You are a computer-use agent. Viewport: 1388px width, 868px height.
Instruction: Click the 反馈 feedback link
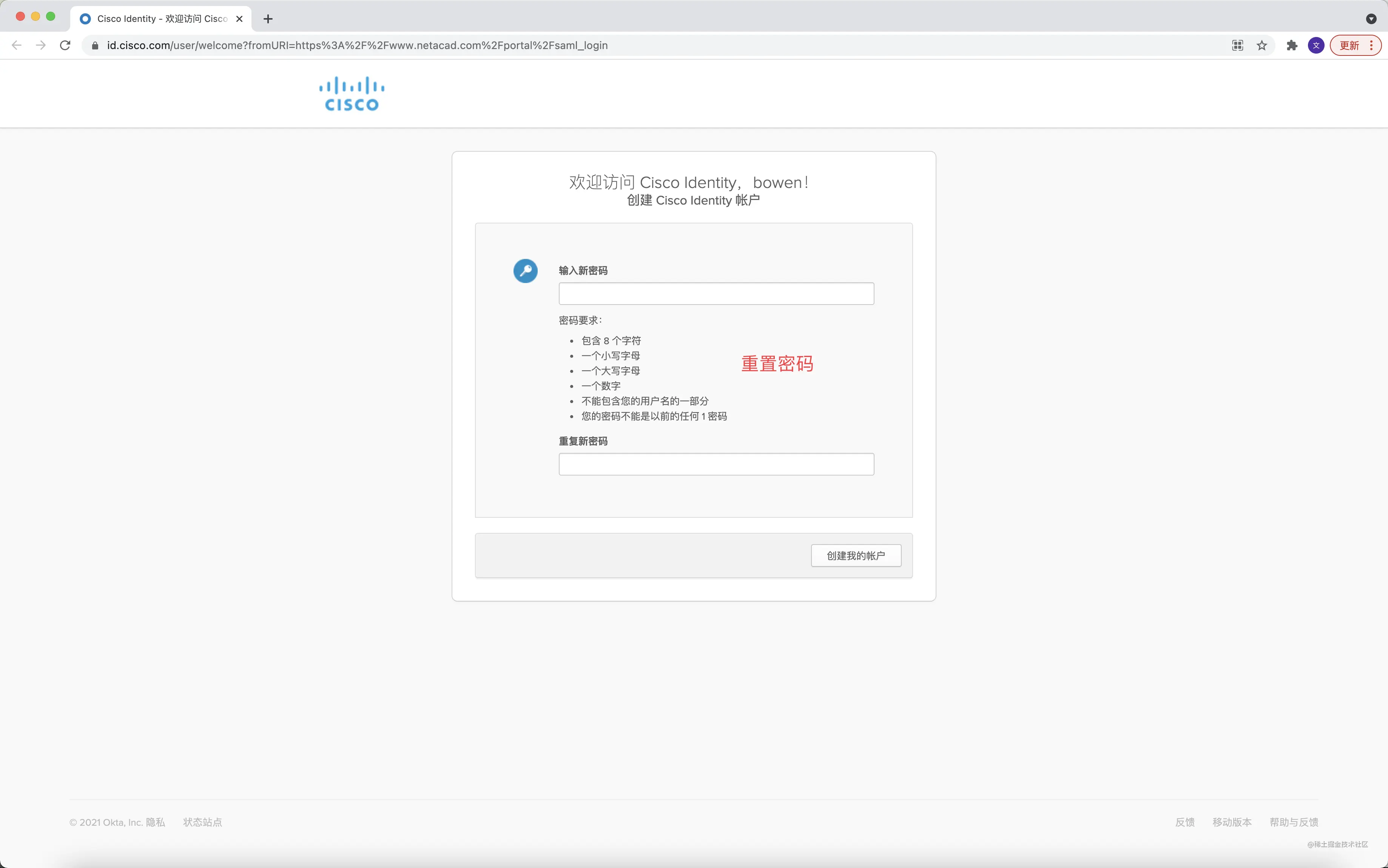tap(1185, 822)
